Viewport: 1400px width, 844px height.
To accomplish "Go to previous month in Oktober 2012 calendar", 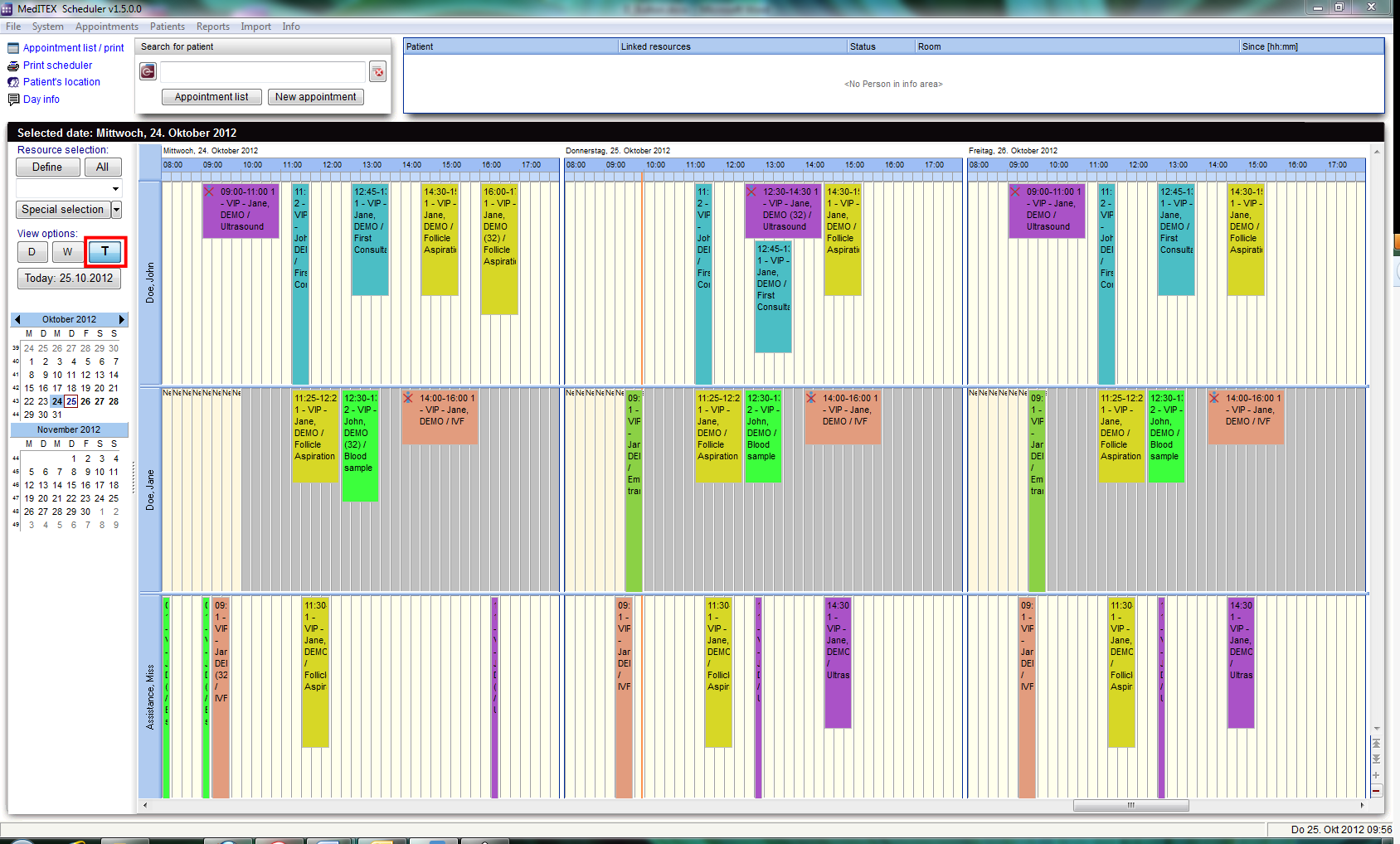I will (17, 319).
